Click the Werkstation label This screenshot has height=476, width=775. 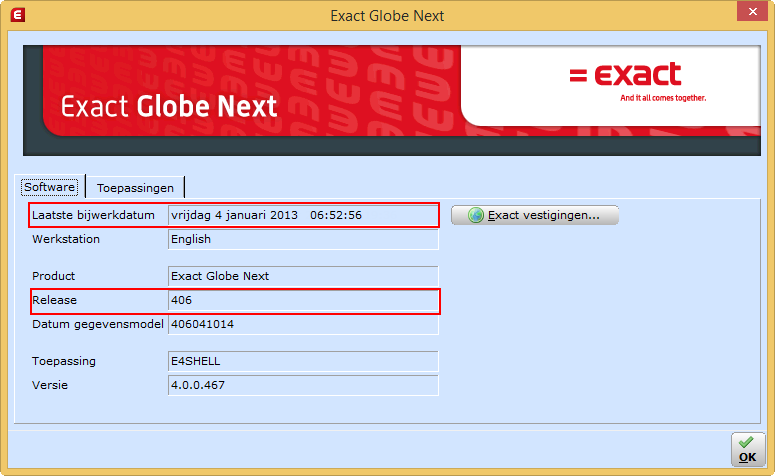[x=66, y=239]
